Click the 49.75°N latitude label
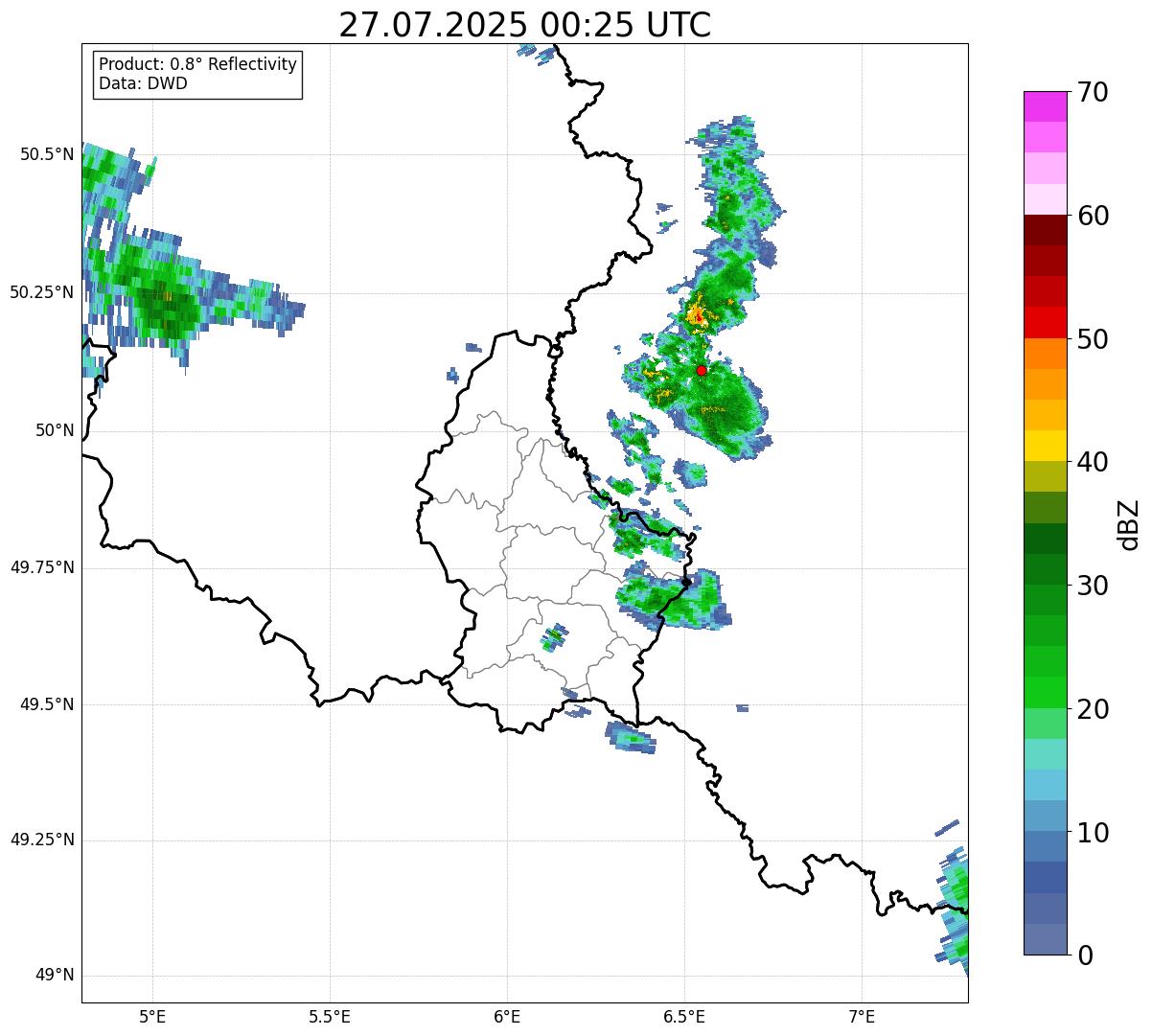Image resolution: width=1152 pixels, height=1036 pixels. click(x=42, y=567)
